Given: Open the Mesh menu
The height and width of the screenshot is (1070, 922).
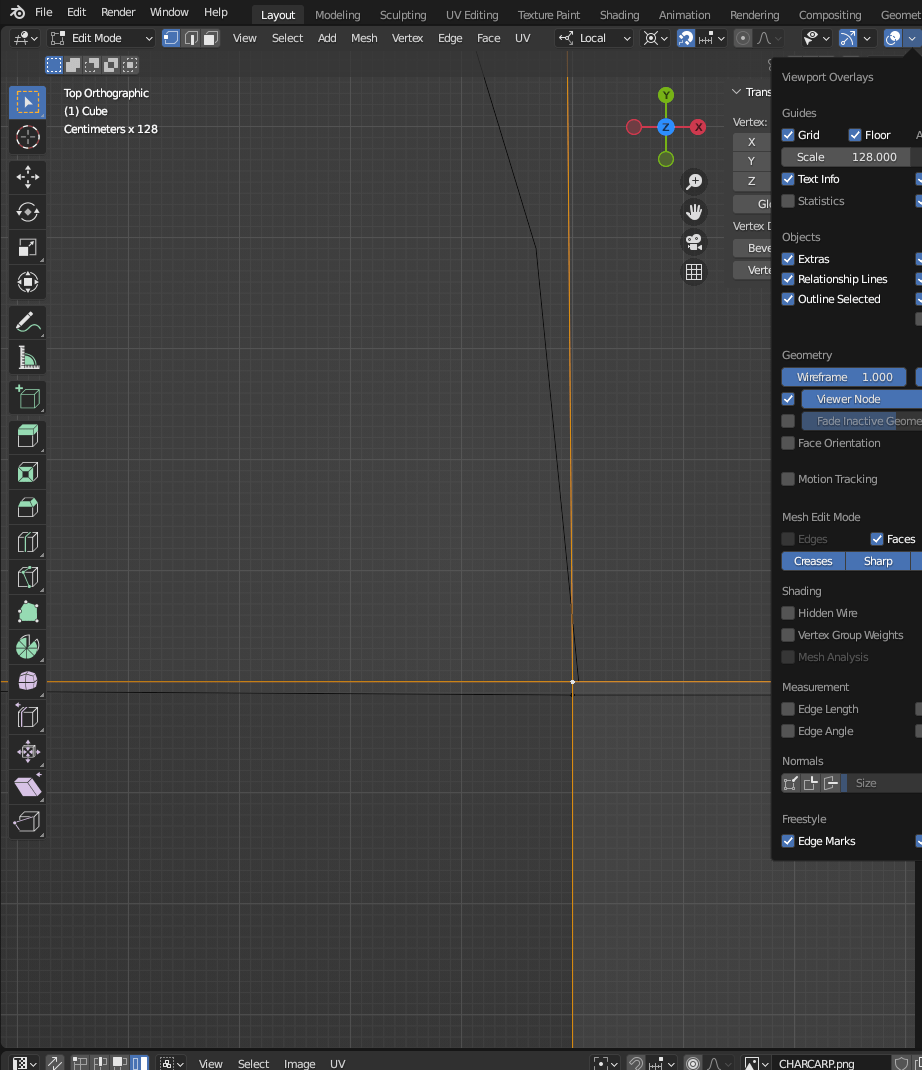Looking at the screenshot, I should point(363,38).
